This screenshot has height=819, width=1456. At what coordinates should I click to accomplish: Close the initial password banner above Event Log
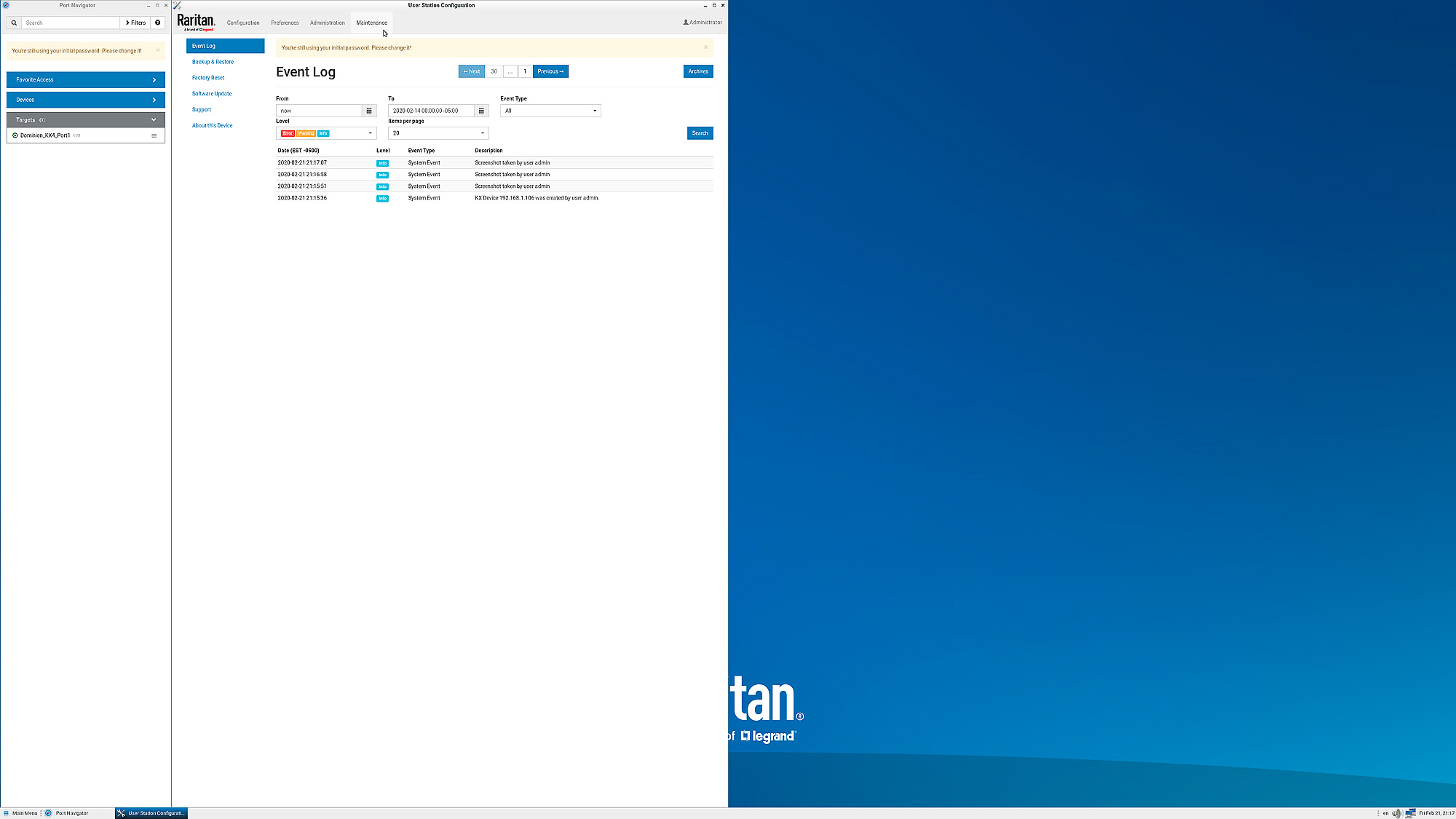click(705, 47)
